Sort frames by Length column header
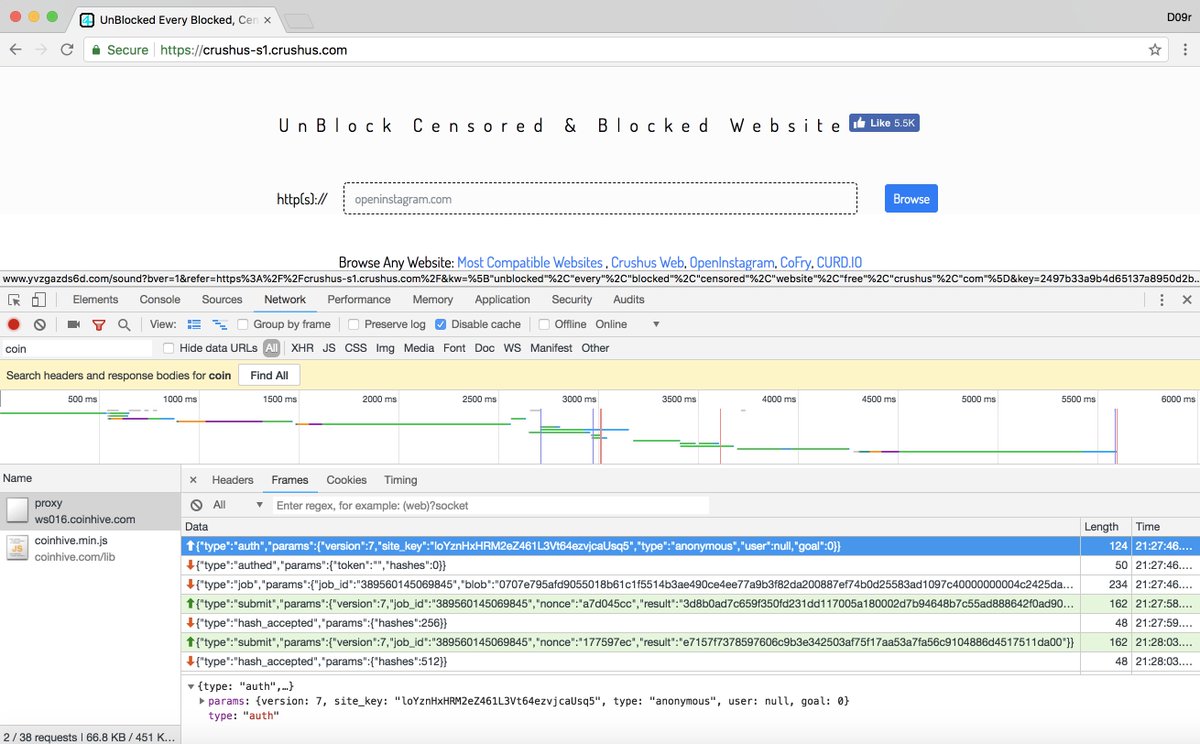 pyautogui.click(x=1105, y=526)
